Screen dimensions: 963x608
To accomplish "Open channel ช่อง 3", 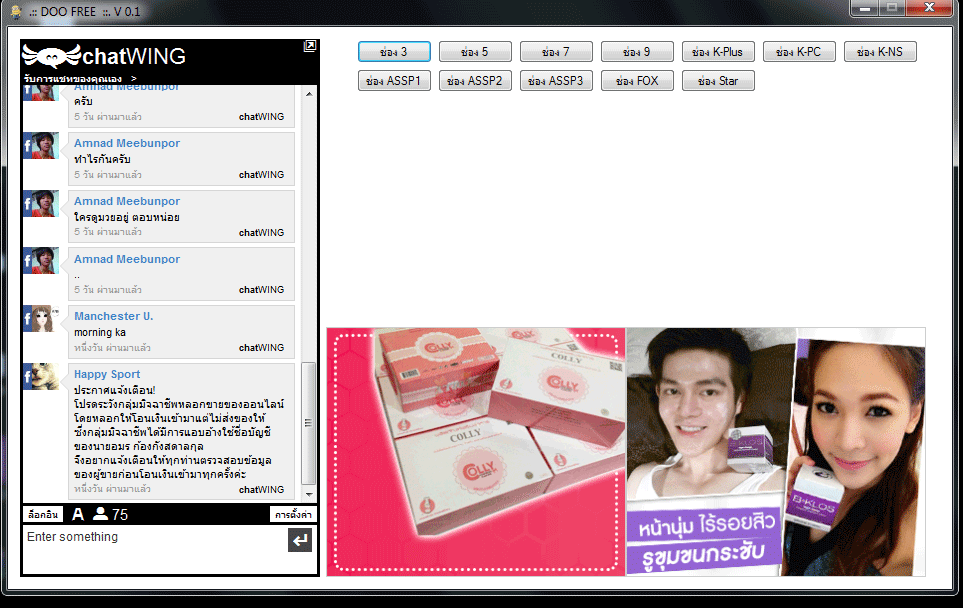I will point(394,52).
